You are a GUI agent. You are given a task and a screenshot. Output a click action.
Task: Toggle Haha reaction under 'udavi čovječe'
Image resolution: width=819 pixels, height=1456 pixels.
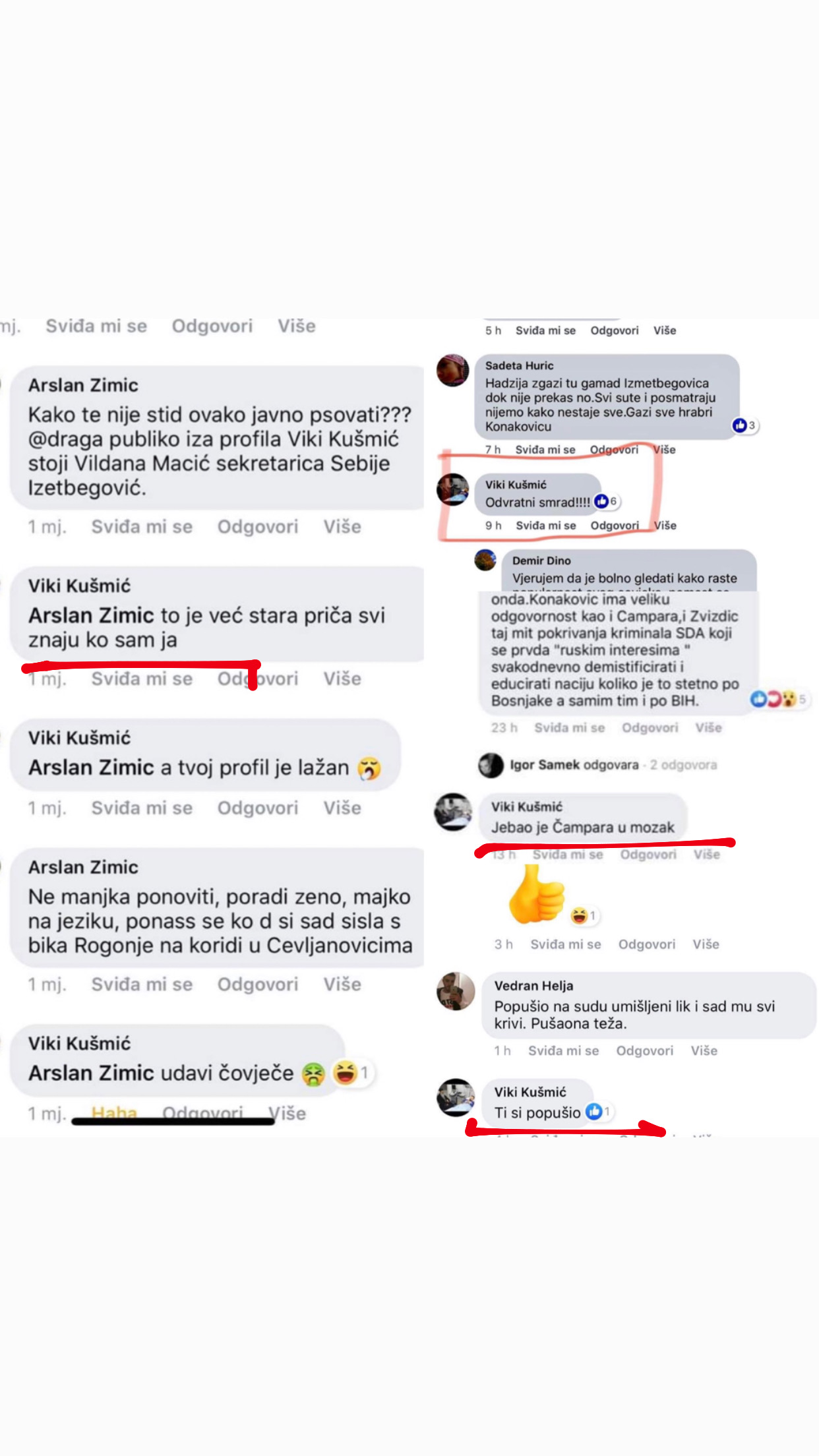pyautogui.click(x=114, y=1113)
